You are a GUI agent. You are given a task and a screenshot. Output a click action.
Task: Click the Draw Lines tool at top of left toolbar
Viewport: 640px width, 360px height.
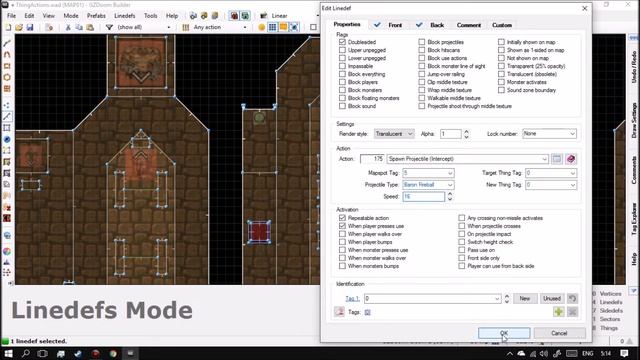[7, 43]
